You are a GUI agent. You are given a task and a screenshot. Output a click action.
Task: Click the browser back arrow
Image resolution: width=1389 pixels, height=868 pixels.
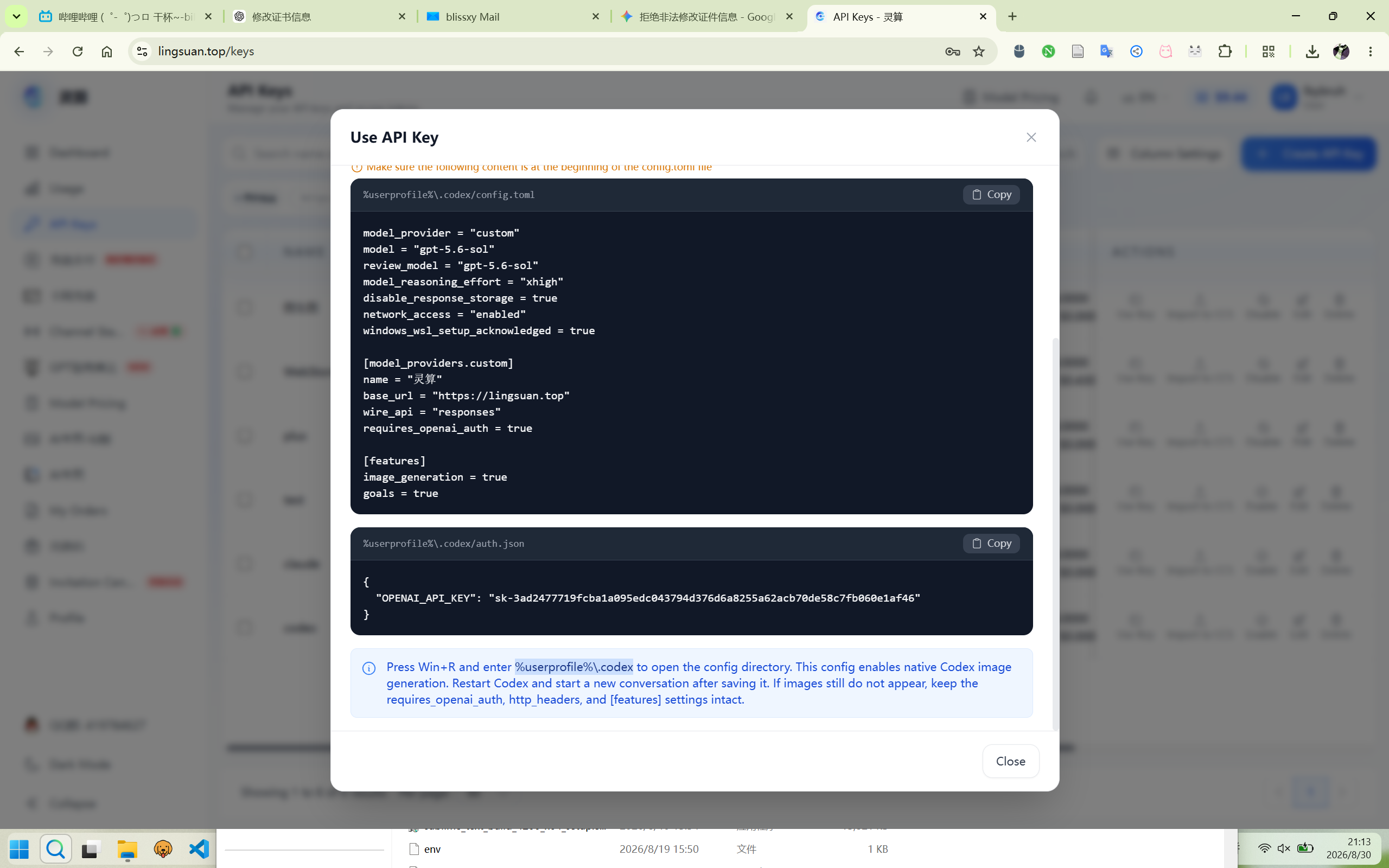coord(19,52)
